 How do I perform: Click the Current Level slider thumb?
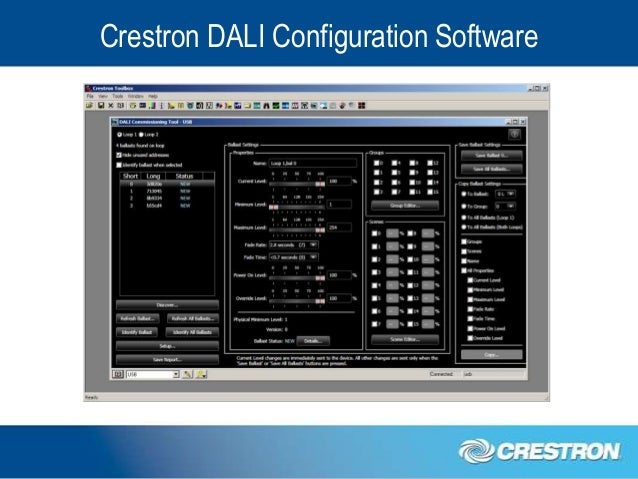pos(320,184)
